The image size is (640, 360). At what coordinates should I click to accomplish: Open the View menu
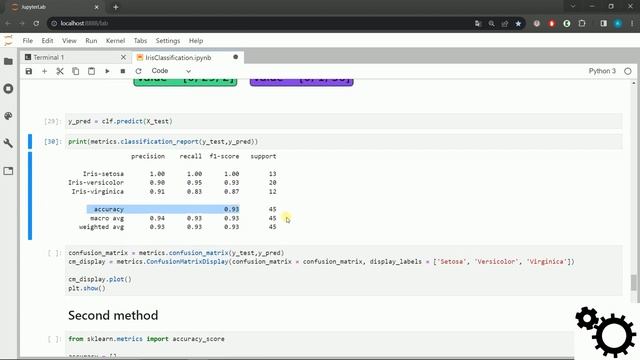coord(69,41)
